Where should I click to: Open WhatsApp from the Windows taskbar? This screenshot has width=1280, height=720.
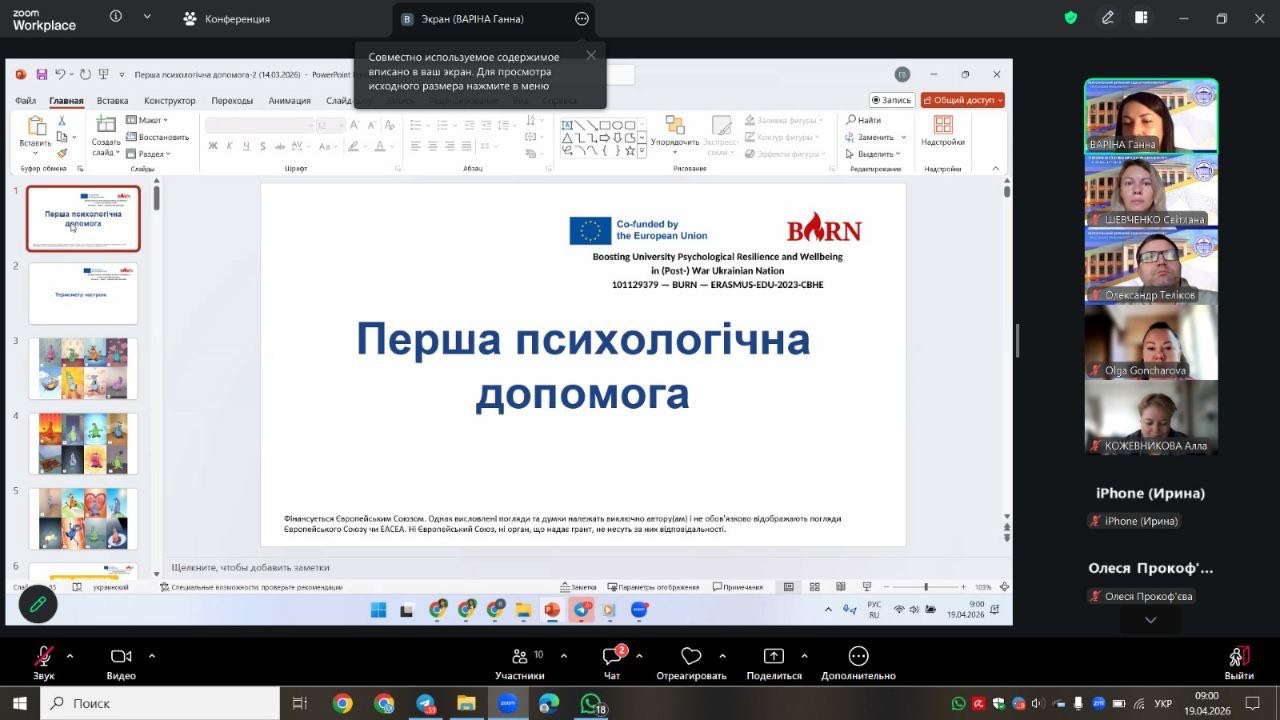point(591,704)
